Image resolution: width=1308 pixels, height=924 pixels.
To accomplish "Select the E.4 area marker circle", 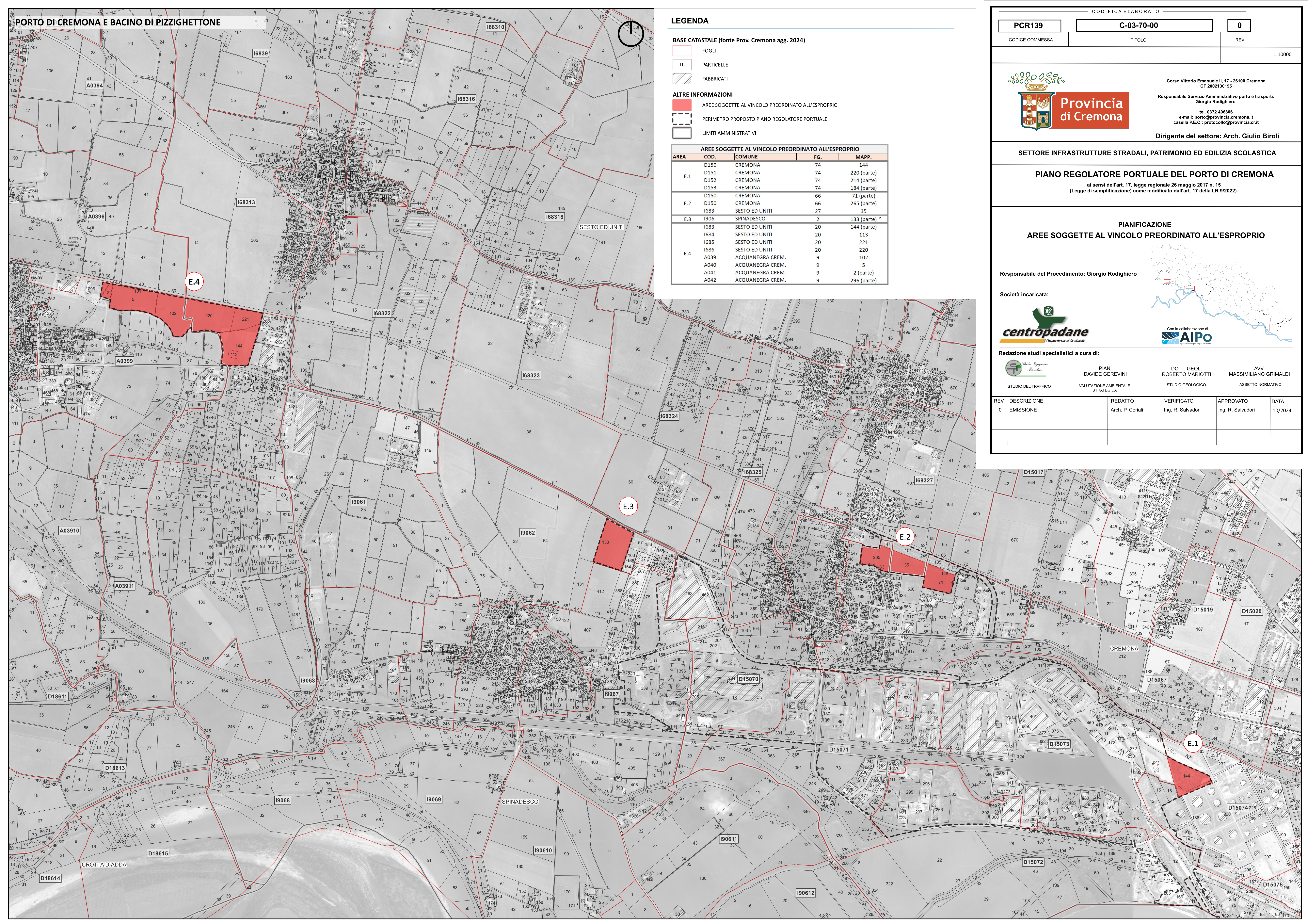I will 194,281.
